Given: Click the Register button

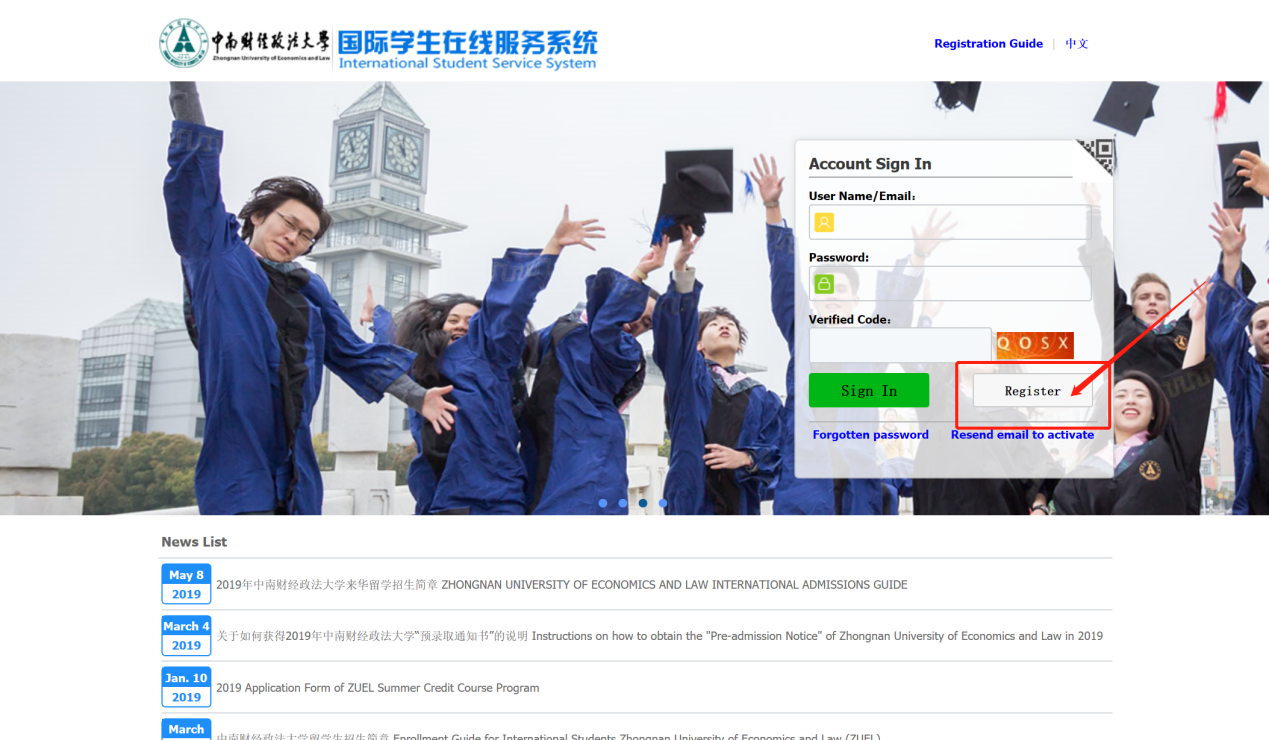Looking at the screenshot, I should (x=1032, y=391).
